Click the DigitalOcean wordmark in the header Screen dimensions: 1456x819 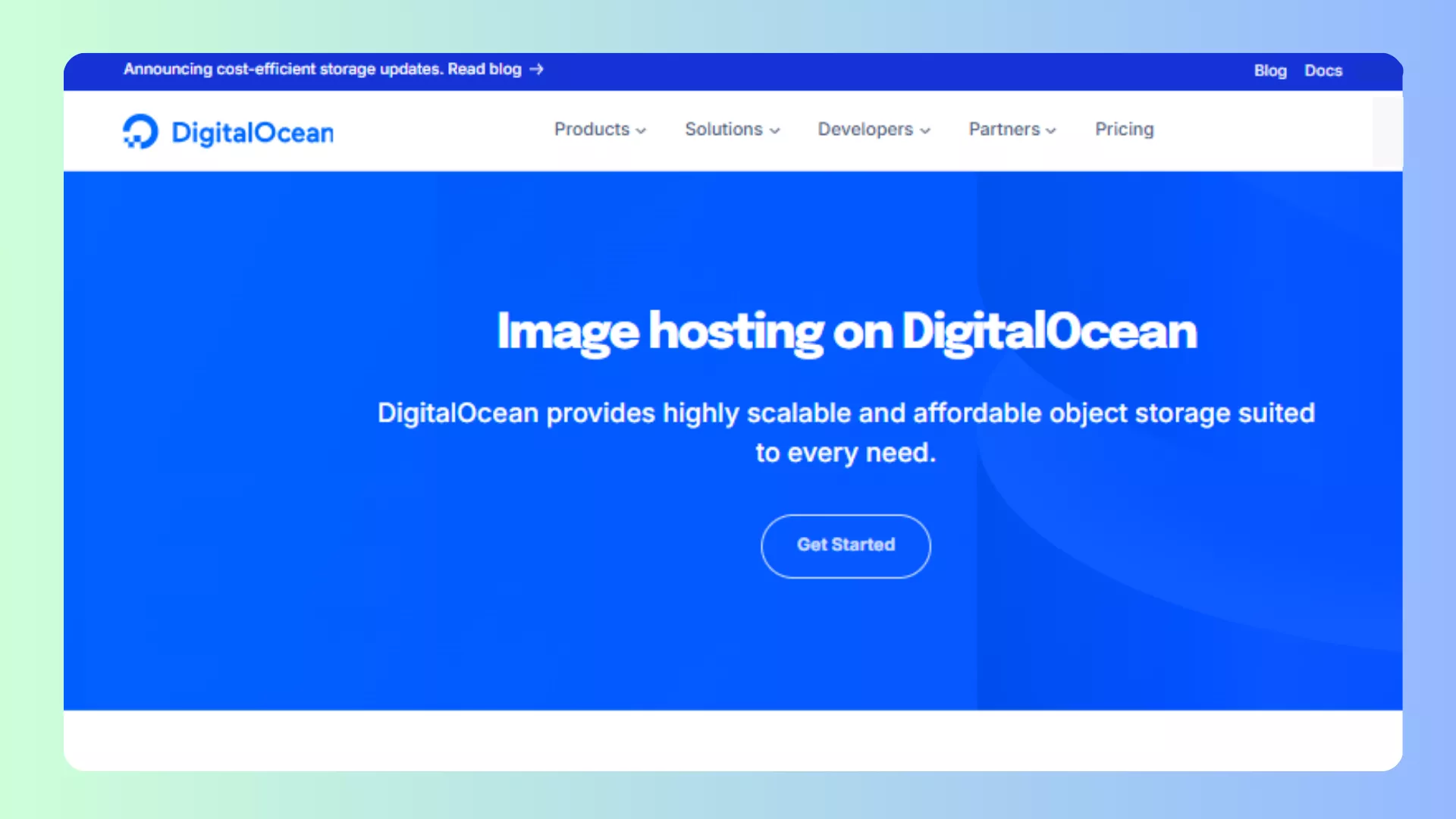point(253,131)
